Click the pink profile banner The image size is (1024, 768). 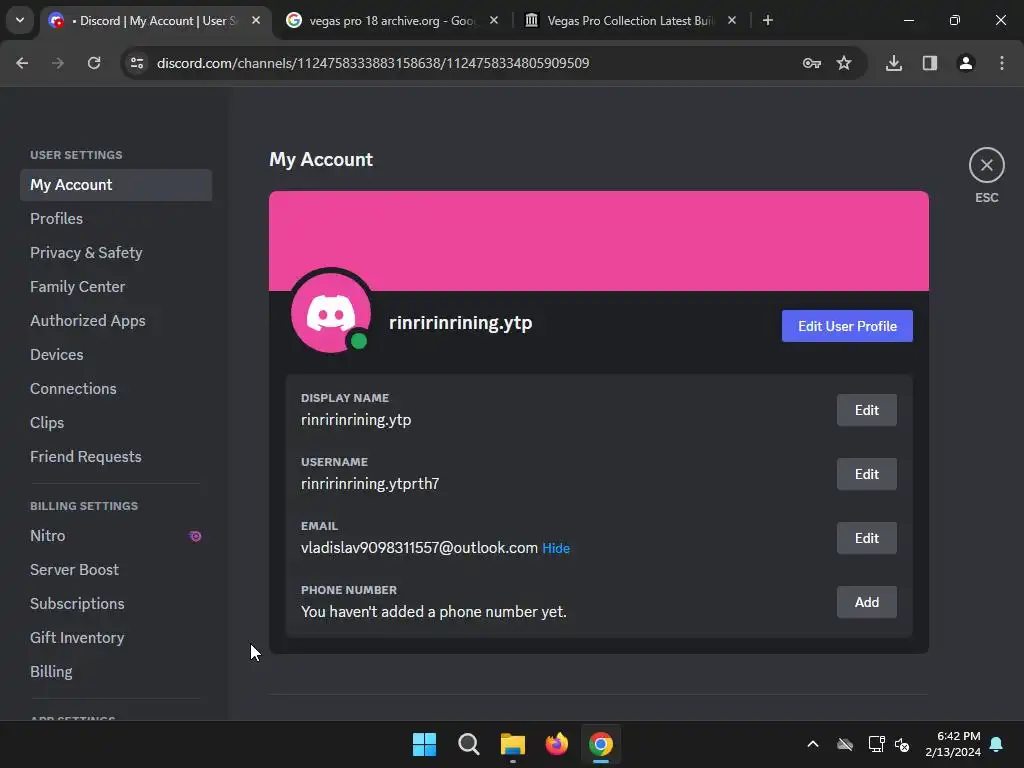pyautogui.click(x=599, y=241)
